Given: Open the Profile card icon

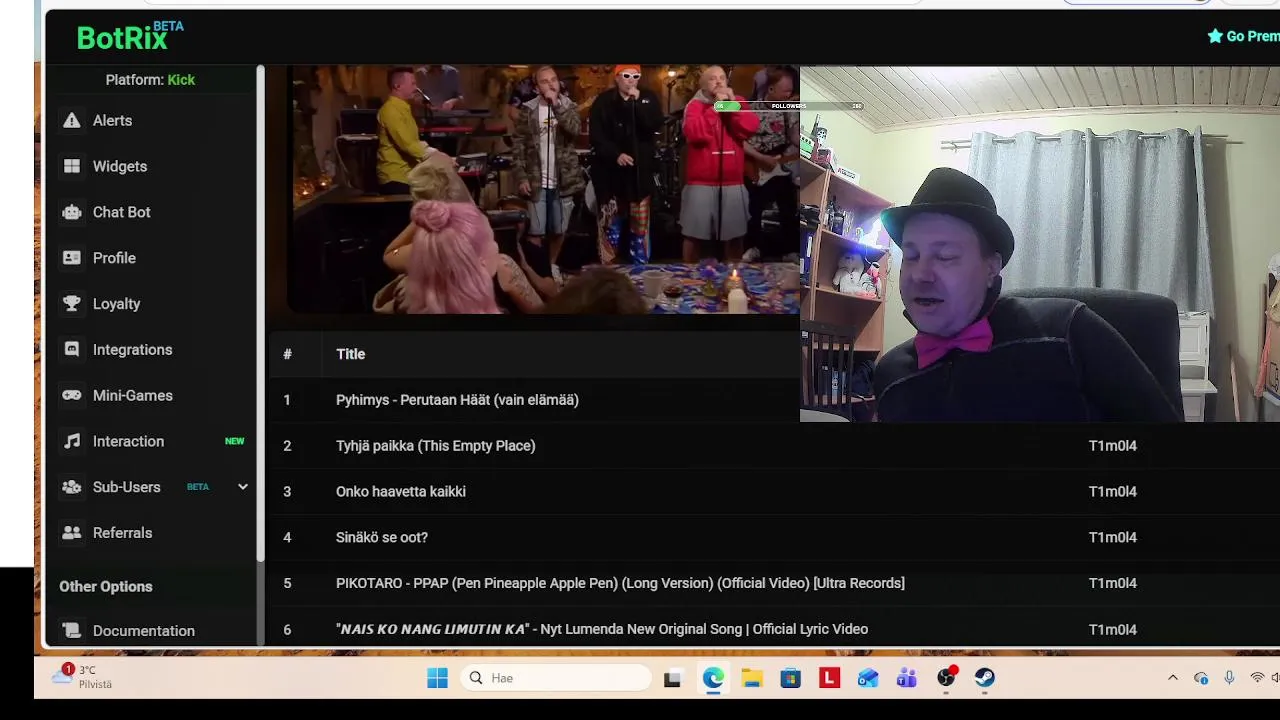Looking at the screenshot, I should pyautogui.click(x=71, y=258).
